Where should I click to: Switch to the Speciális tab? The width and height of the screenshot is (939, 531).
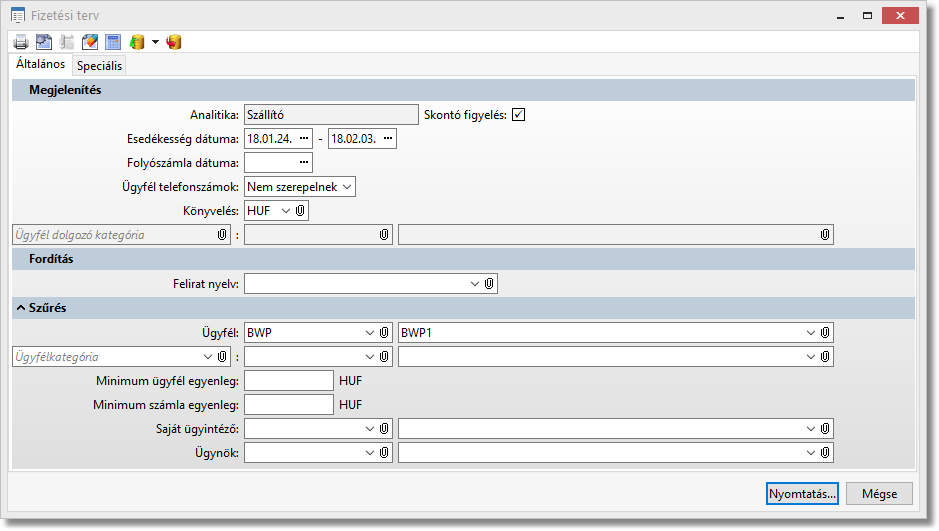click(x=99, y=65)
